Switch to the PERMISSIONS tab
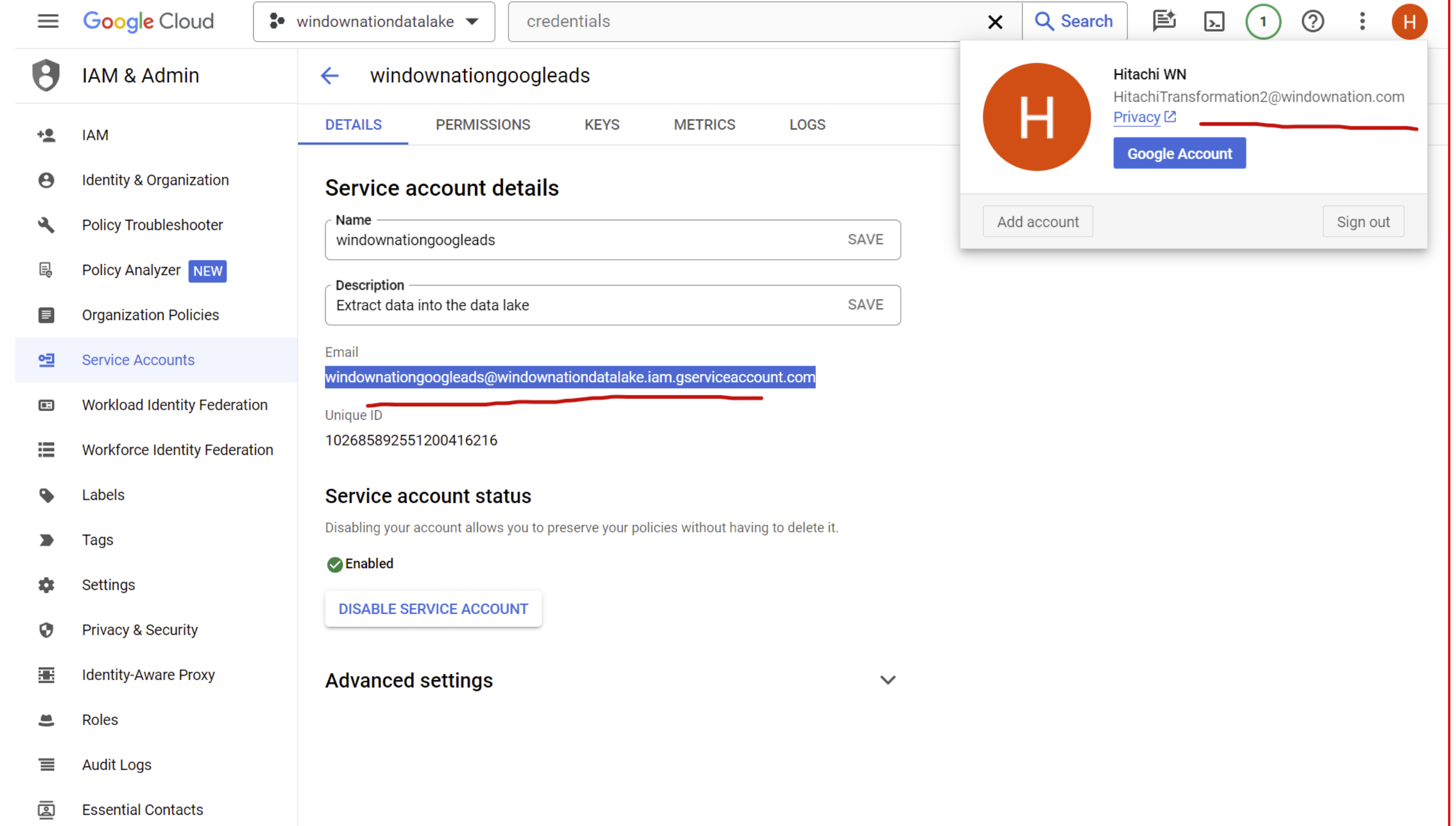 pyautogui.click(x=484, y=125)
